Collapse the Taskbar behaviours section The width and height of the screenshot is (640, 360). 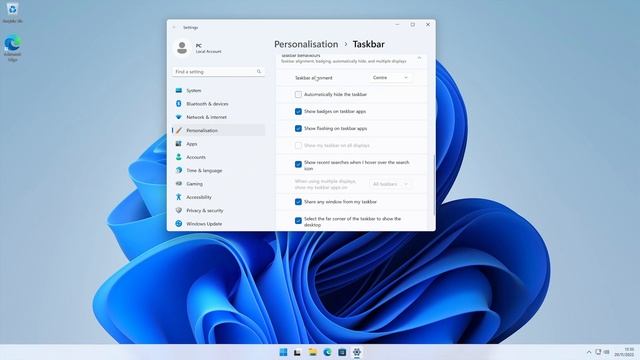(419, 58)
